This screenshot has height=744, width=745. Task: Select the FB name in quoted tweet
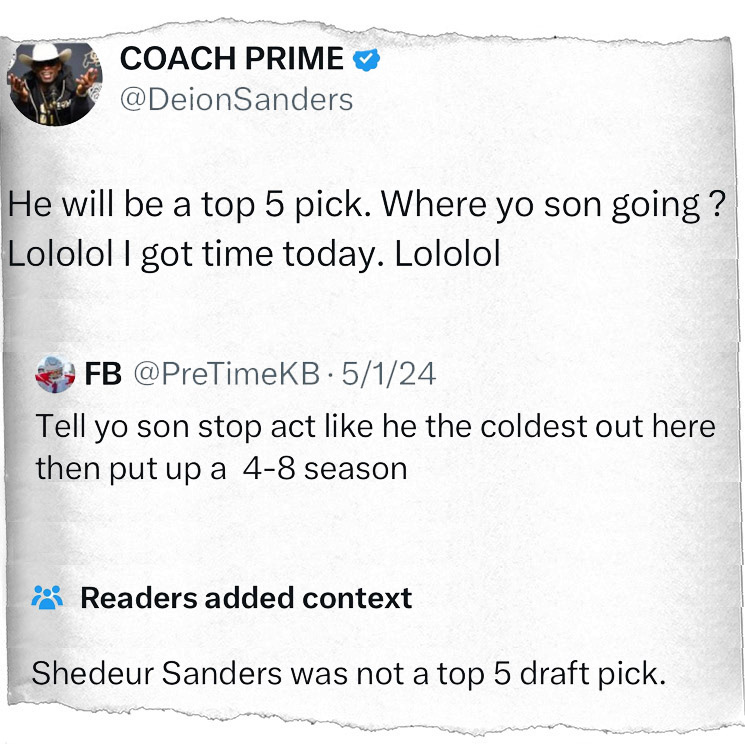103,375
